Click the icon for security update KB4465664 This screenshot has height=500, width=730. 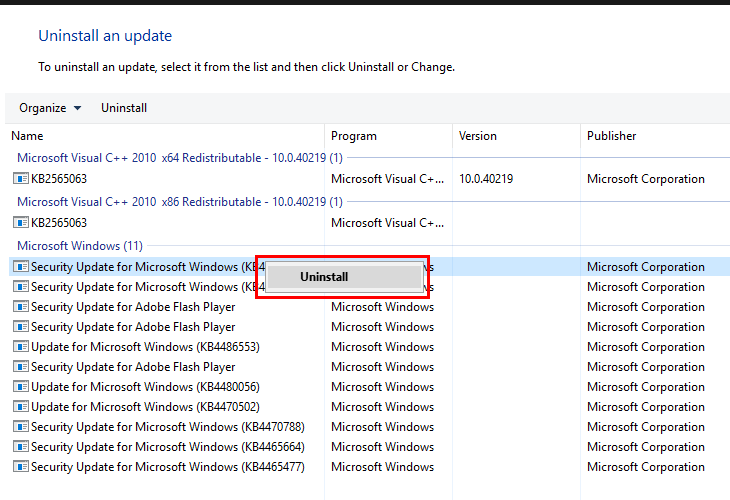(x=20, y=447)
